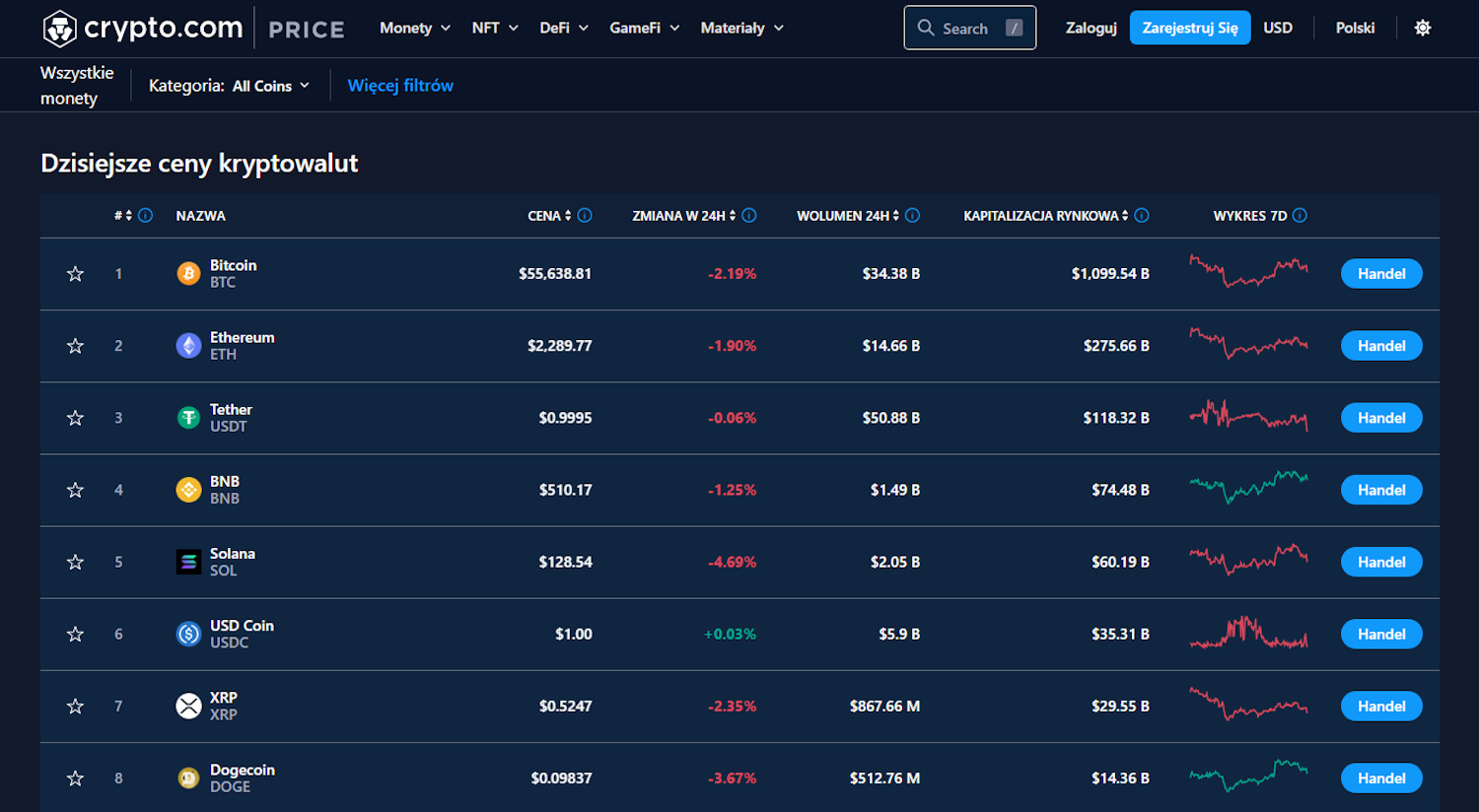Open info icon next to KAPITALIZACJA RYNKOWA
The width and height of the screenshot is (1479, 812).
1142,215
